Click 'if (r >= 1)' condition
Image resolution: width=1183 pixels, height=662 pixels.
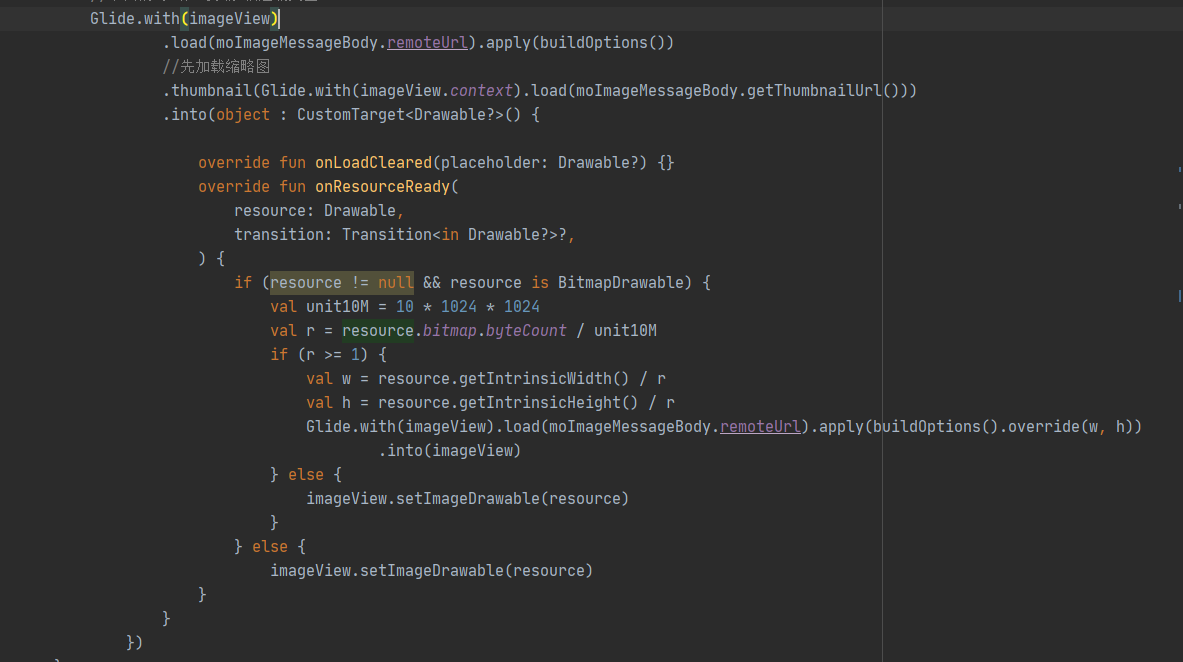pyautogui.click(x=319, y=355)
